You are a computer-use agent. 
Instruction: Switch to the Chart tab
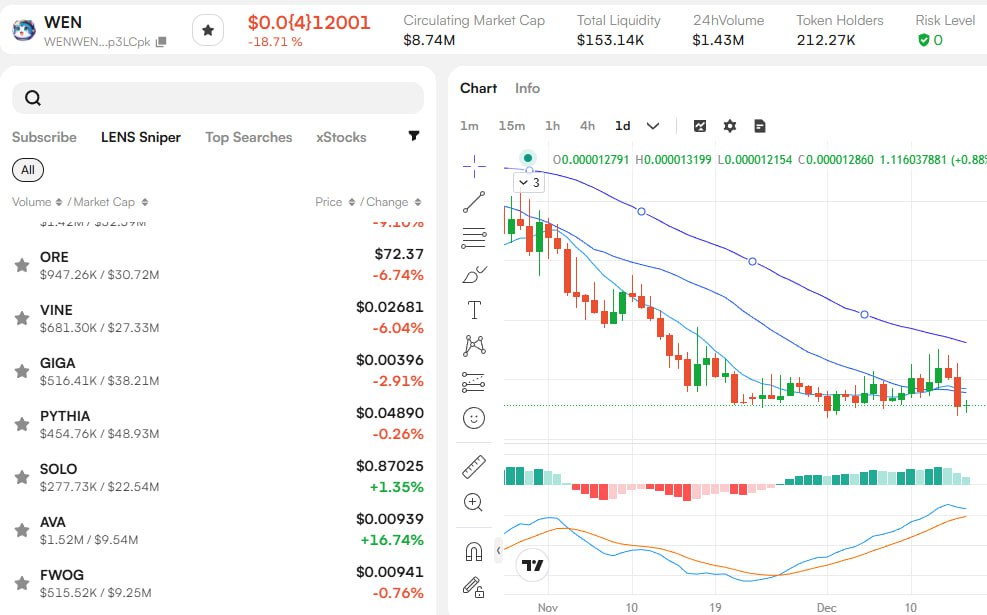pyautogui.click(x=478, y=88)
